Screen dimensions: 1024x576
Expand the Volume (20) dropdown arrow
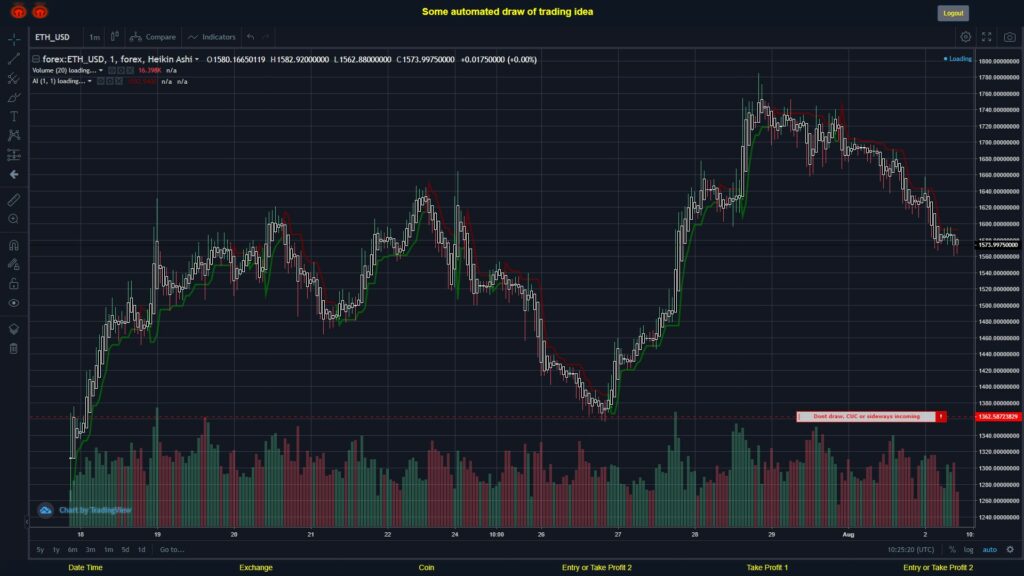tap(101, 71)
